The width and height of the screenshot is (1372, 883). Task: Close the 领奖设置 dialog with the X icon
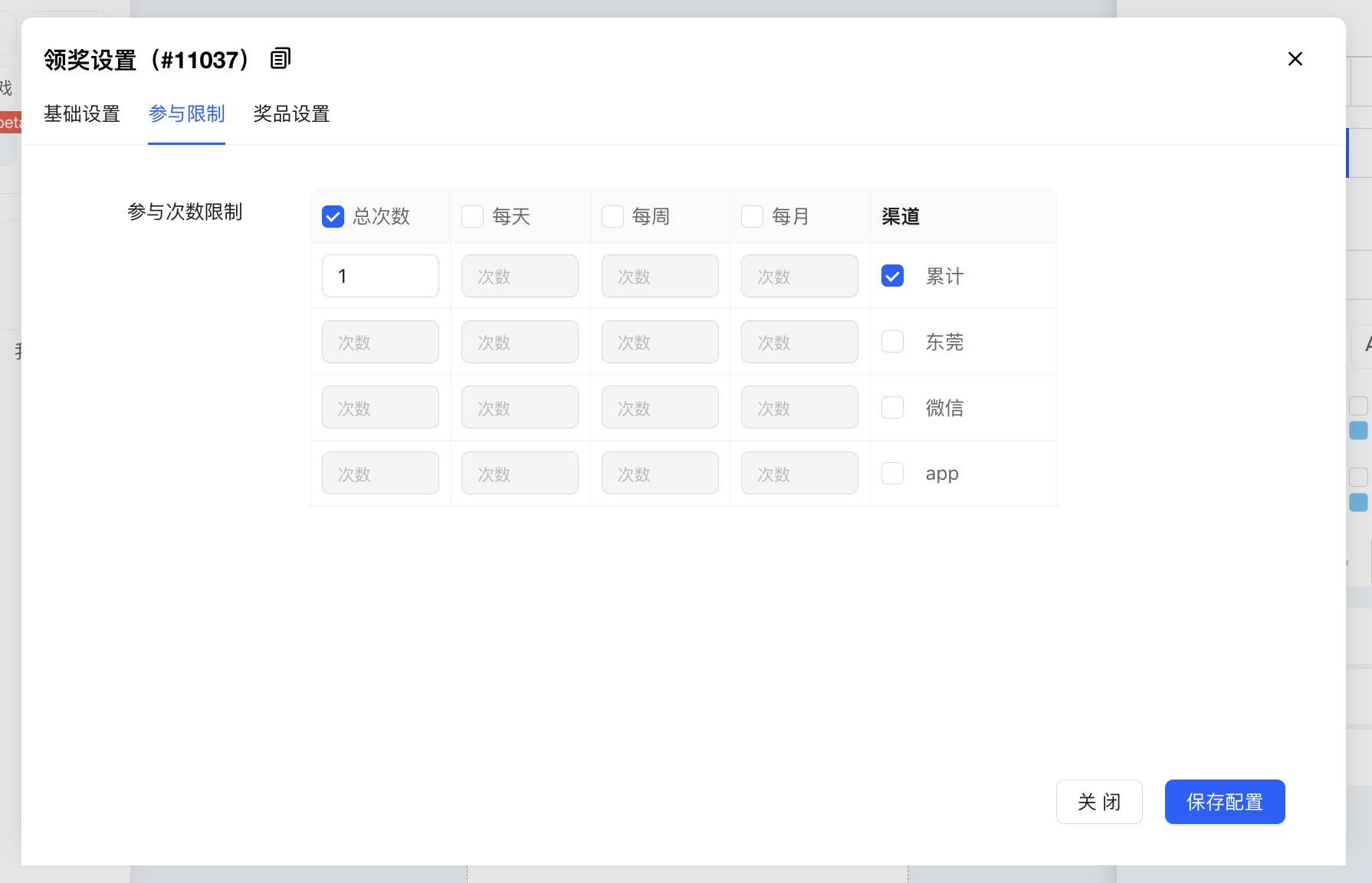click(x=1295, y=59)
